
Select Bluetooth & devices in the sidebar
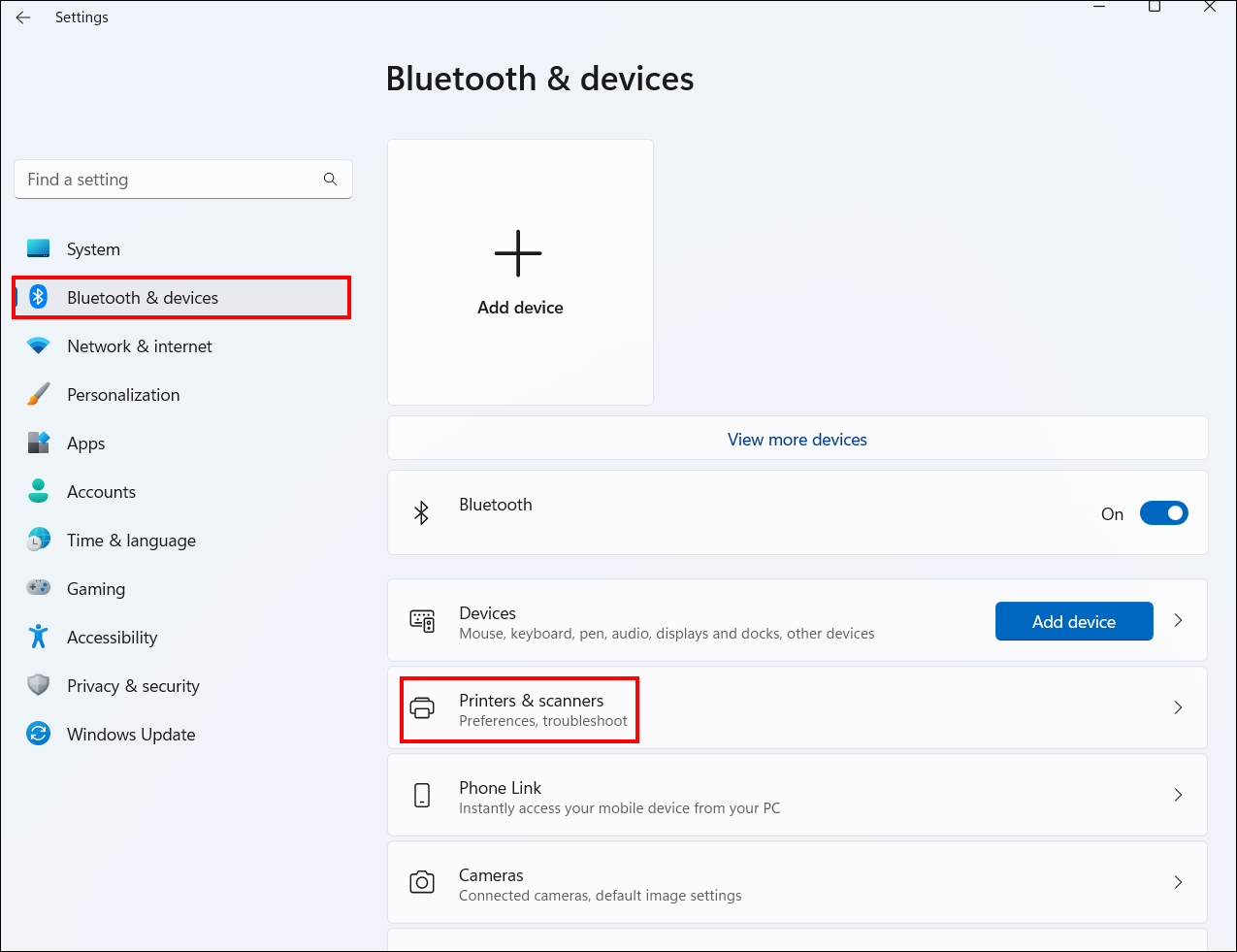click(x=182, y=298)
